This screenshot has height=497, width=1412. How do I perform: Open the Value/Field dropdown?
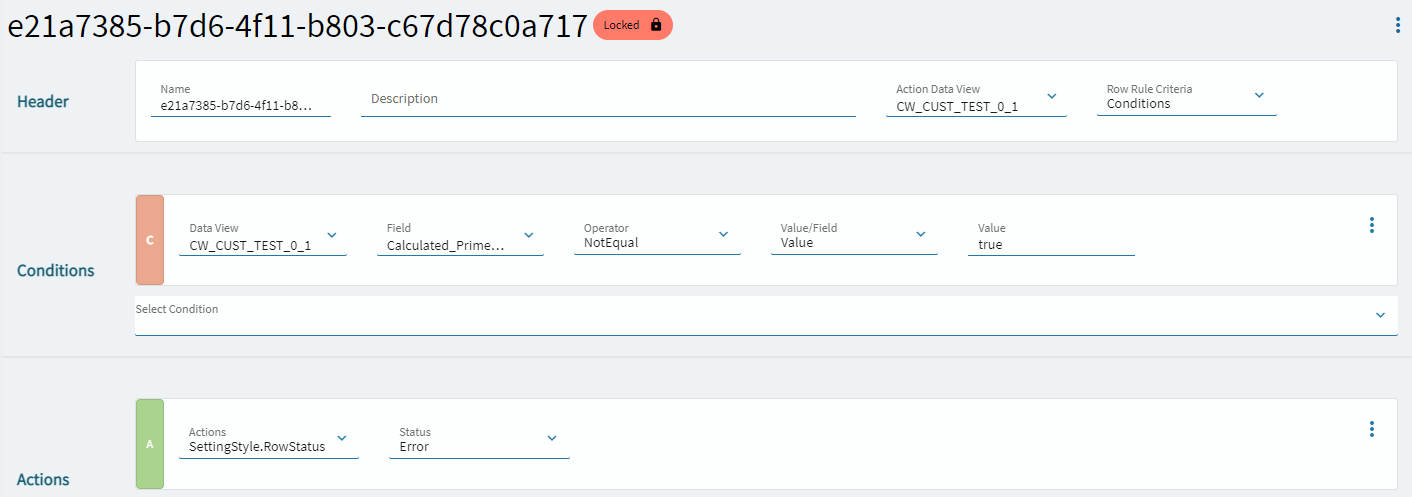coord(854,237)
